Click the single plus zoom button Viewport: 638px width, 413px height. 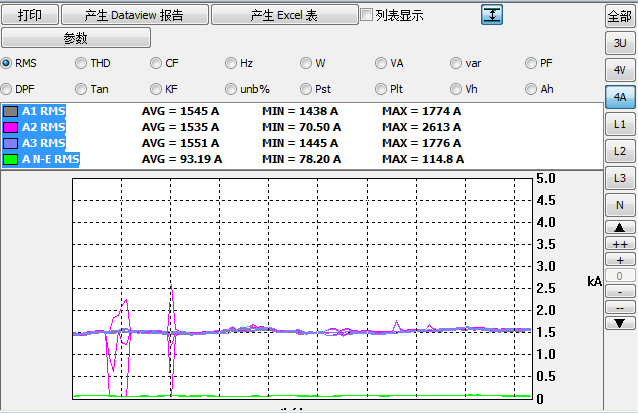(620, 259)
